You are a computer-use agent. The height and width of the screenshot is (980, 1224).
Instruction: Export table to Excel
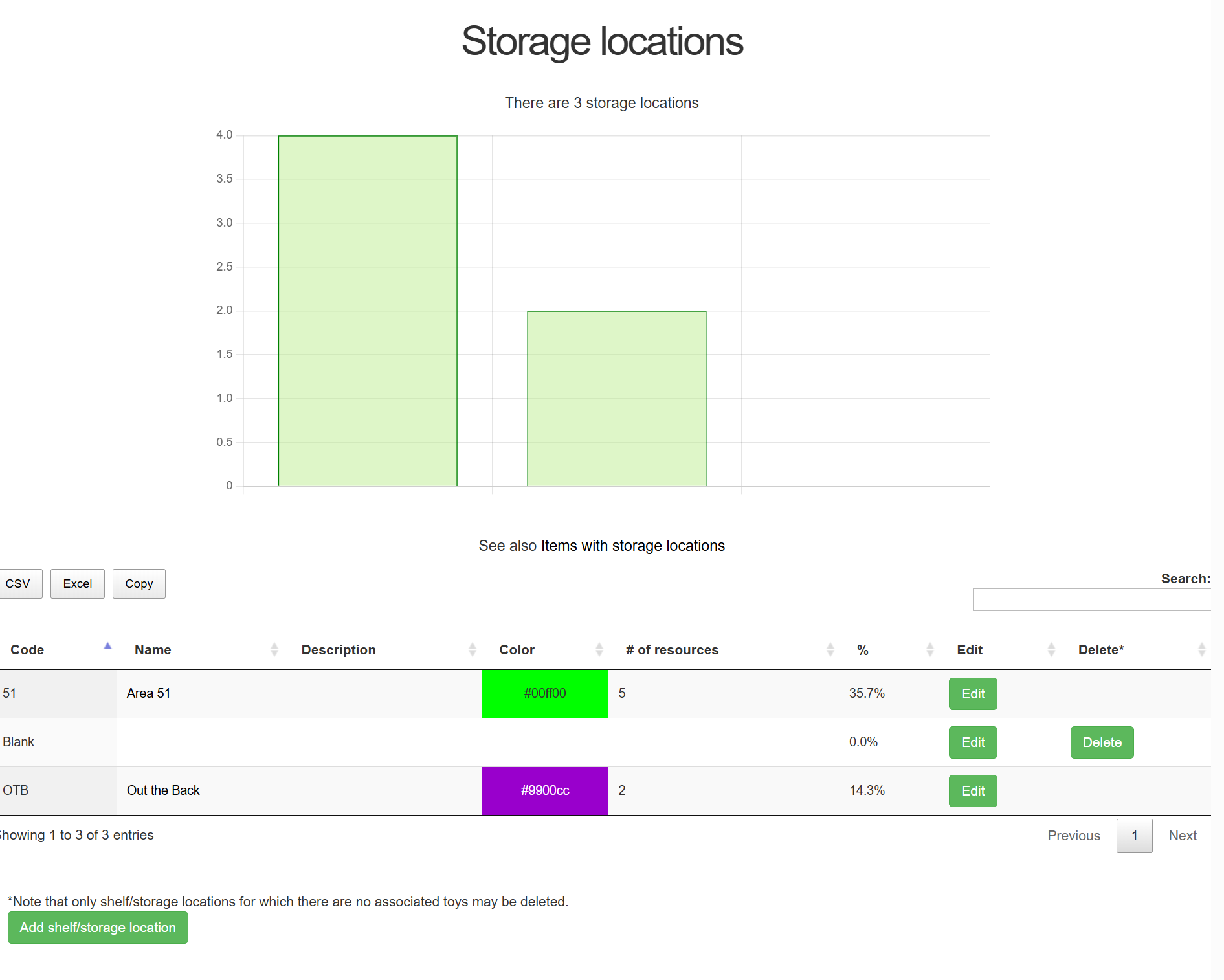click(x=78, y=584)
